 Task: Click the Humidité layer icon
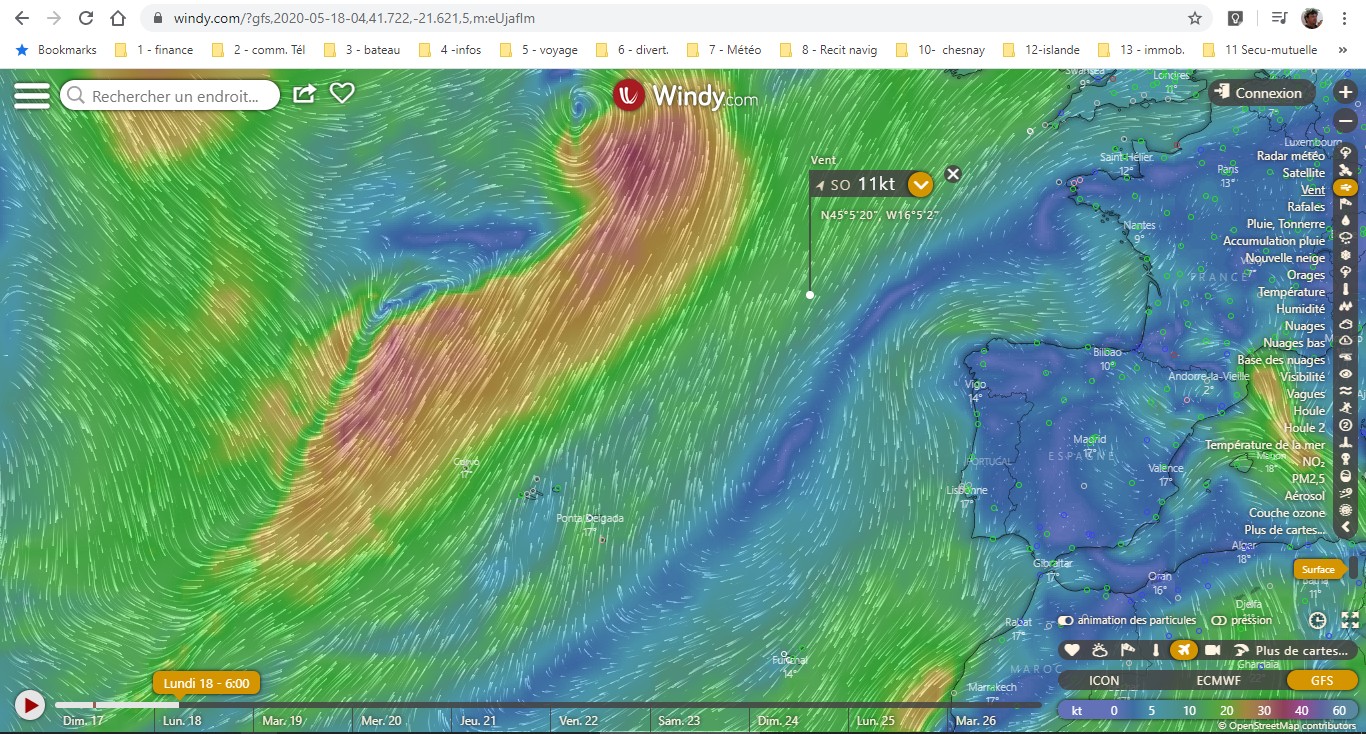click(1345, 308)
